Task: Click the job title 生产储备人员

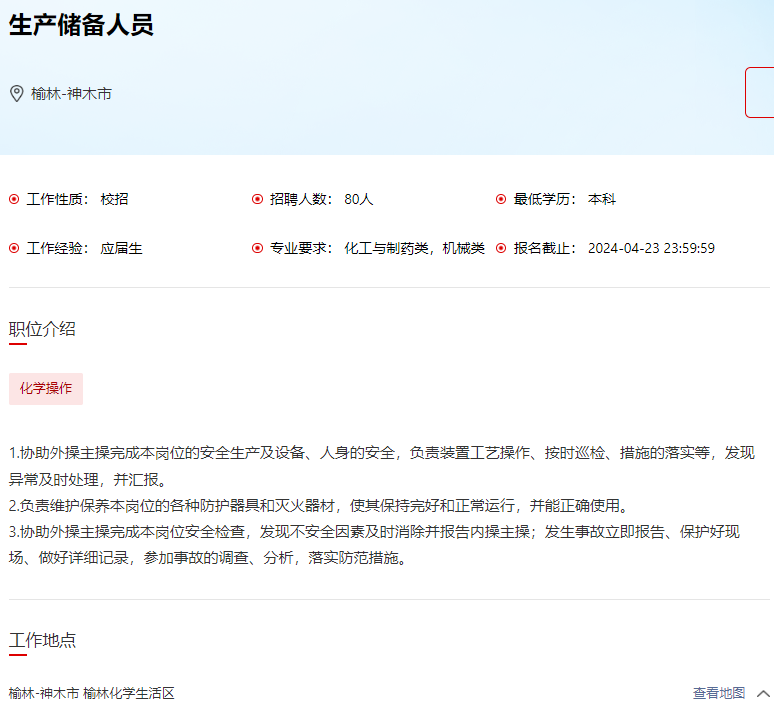Action: 81,25
